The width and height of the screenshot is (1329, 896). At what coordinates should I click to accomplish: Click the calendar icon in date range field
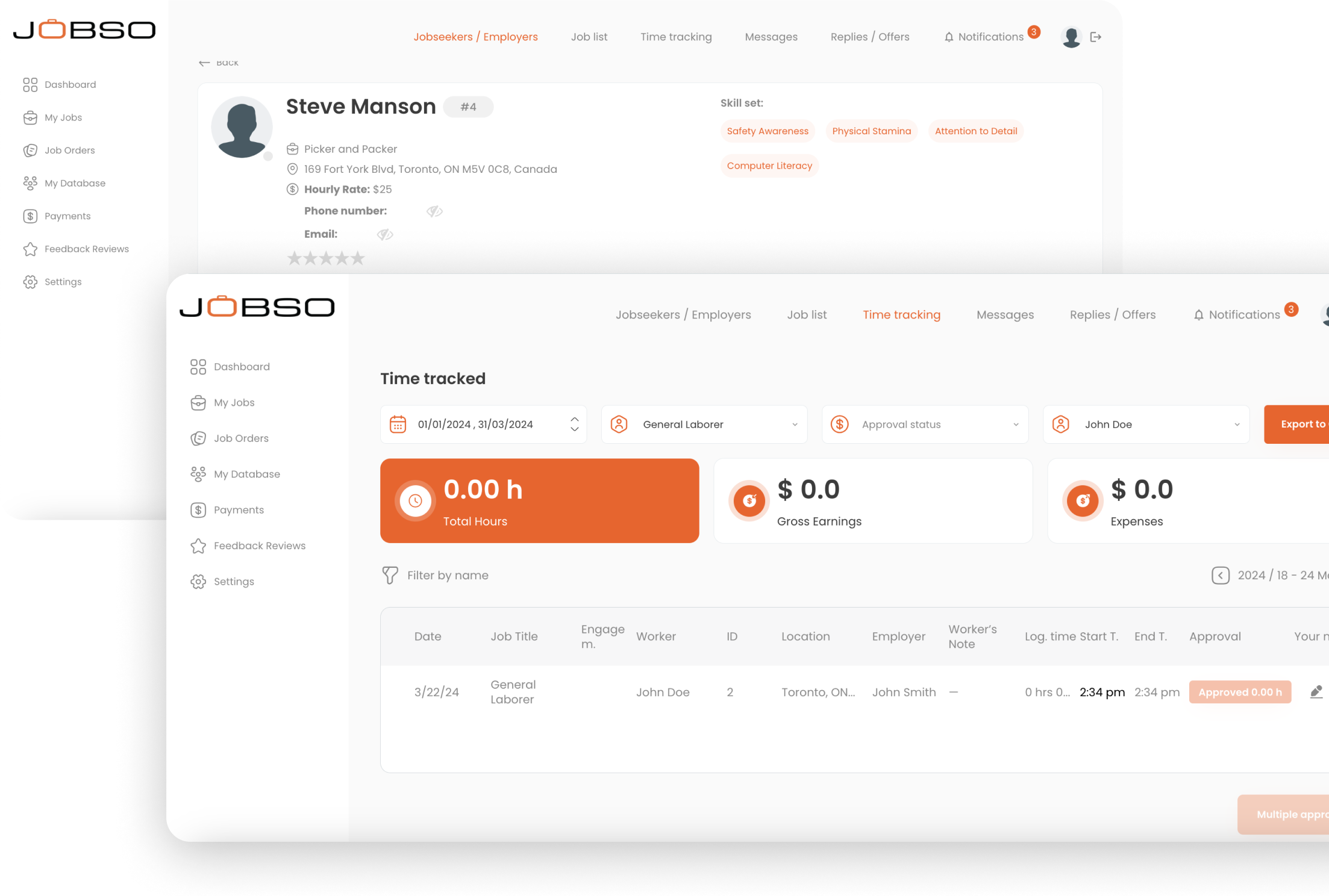click(x=398, y=425)
